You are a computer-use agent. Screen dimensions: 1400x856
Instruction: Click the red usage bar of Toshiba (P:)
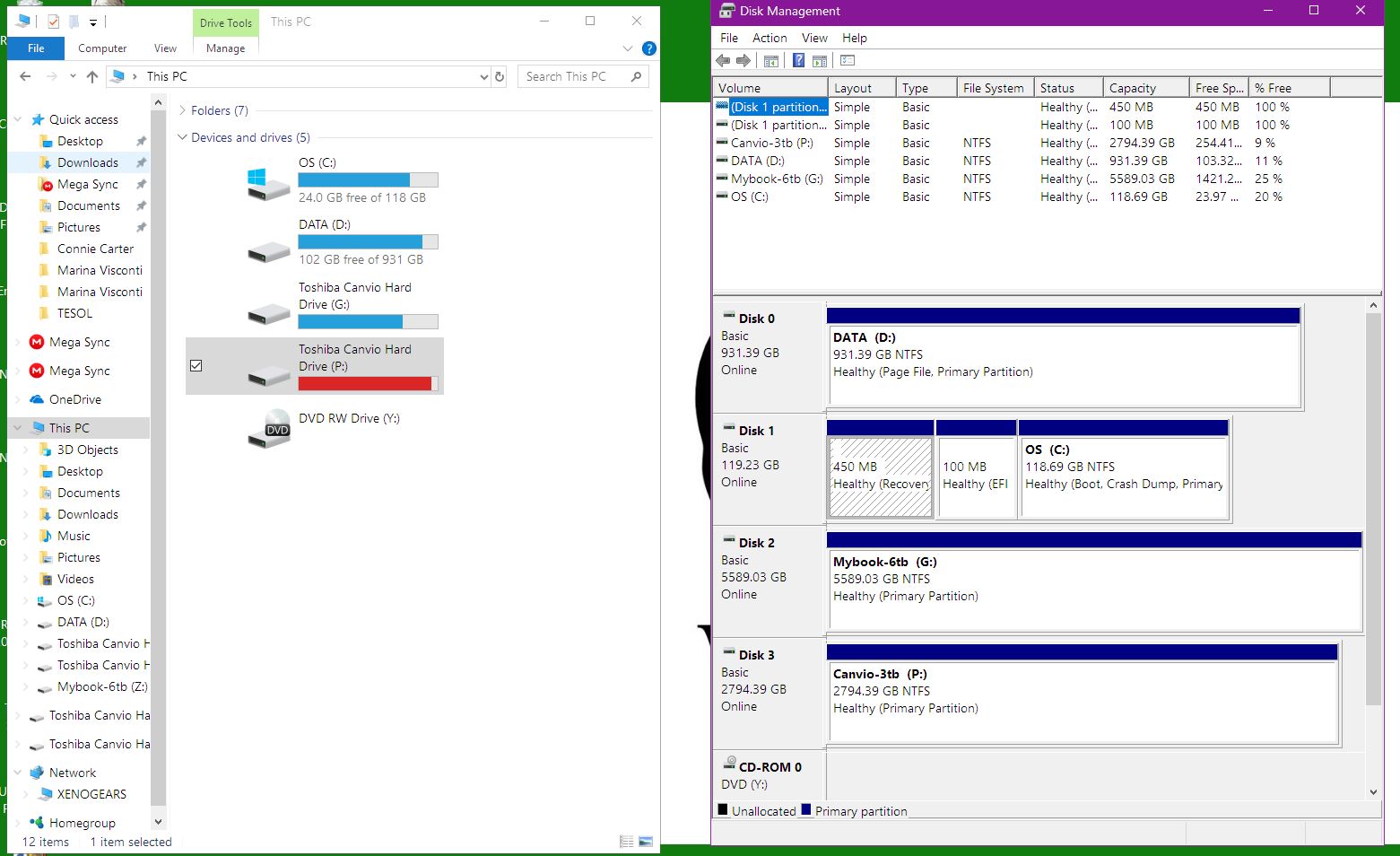(368, 384)
